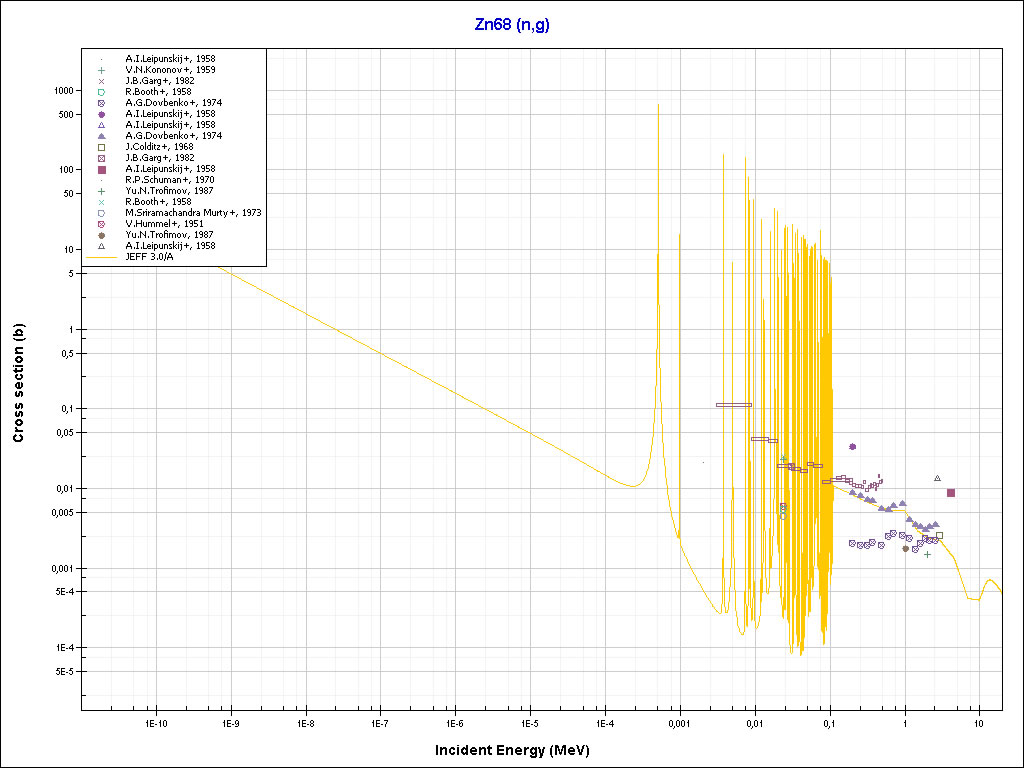This screenshot has height=768, width=1024.
Task: Select the large magenta square data point
Action: [951, 493]
